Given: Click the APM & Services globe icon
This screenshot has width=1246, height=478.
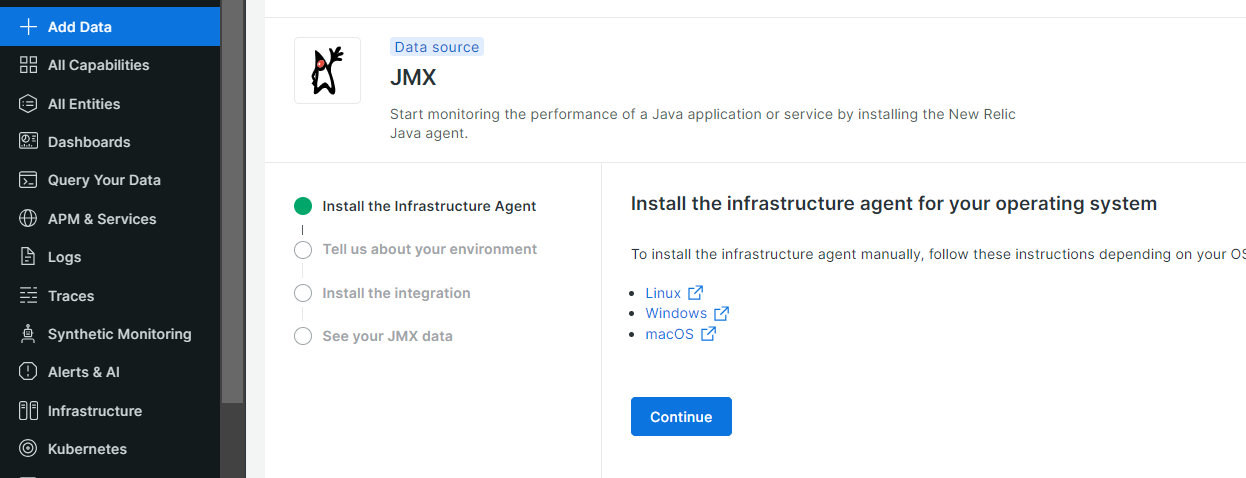Looking at the screenshot, I should coord(28,219).
